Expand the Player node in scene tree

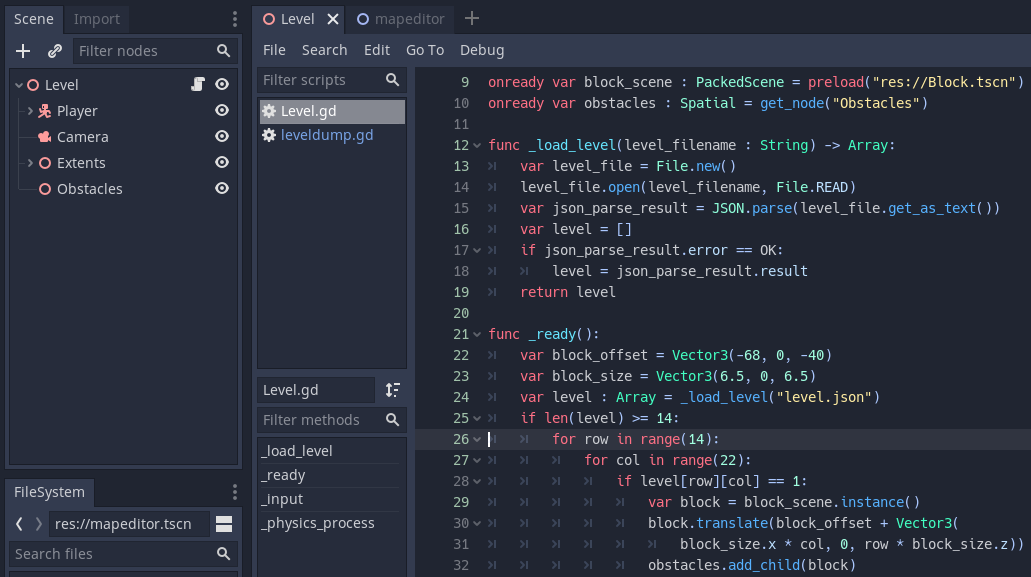30,111
